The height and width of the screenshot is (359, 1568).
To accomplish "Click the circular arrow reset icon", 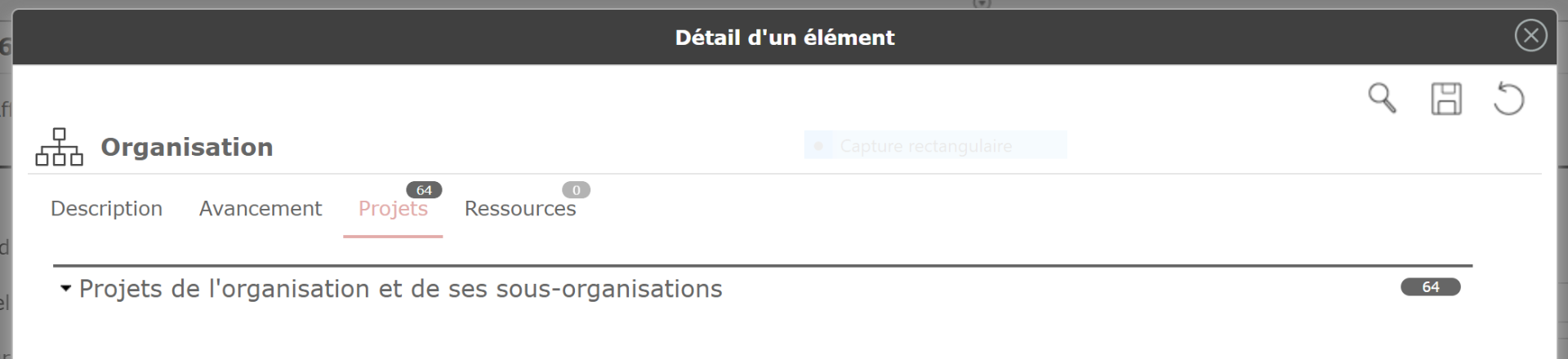I will (x=1508, y=99).
